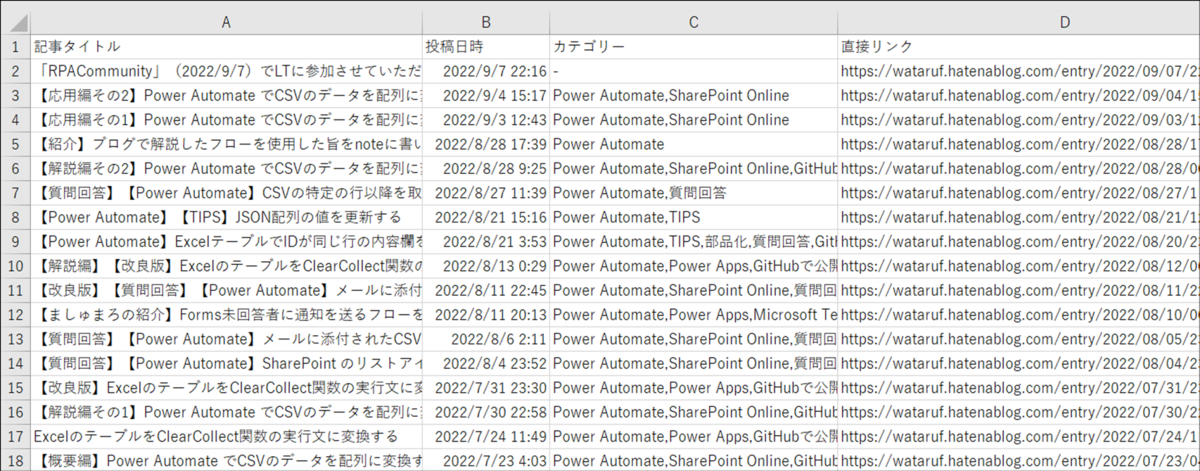Viewport: 1200px width, 471px height.
Task: Select row 12 header
Action: (15, 314)
